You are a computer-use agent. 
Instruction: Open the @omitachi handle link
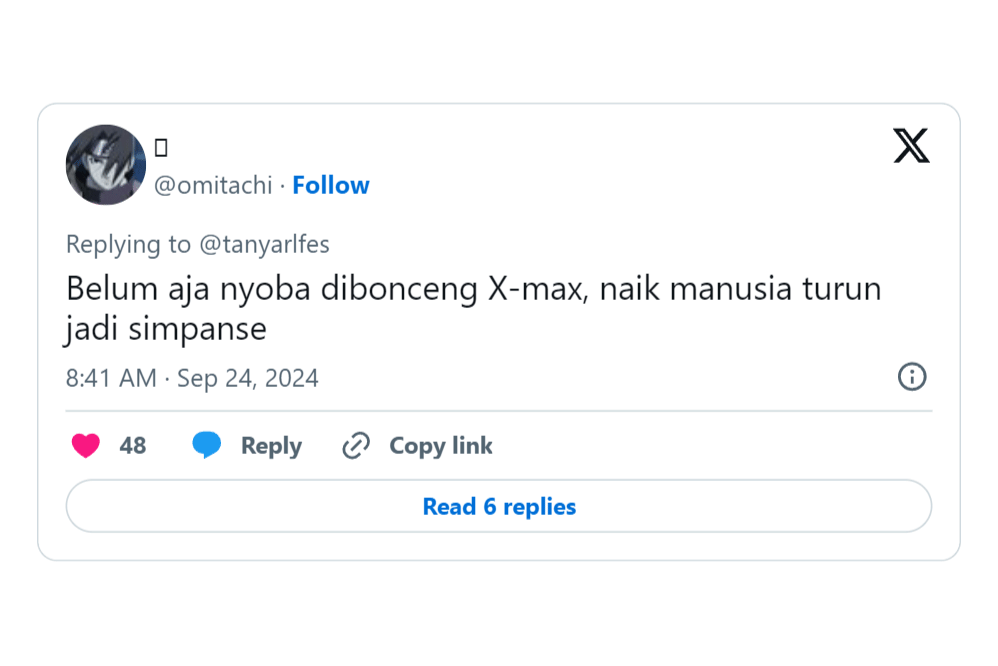click(213, 185)
